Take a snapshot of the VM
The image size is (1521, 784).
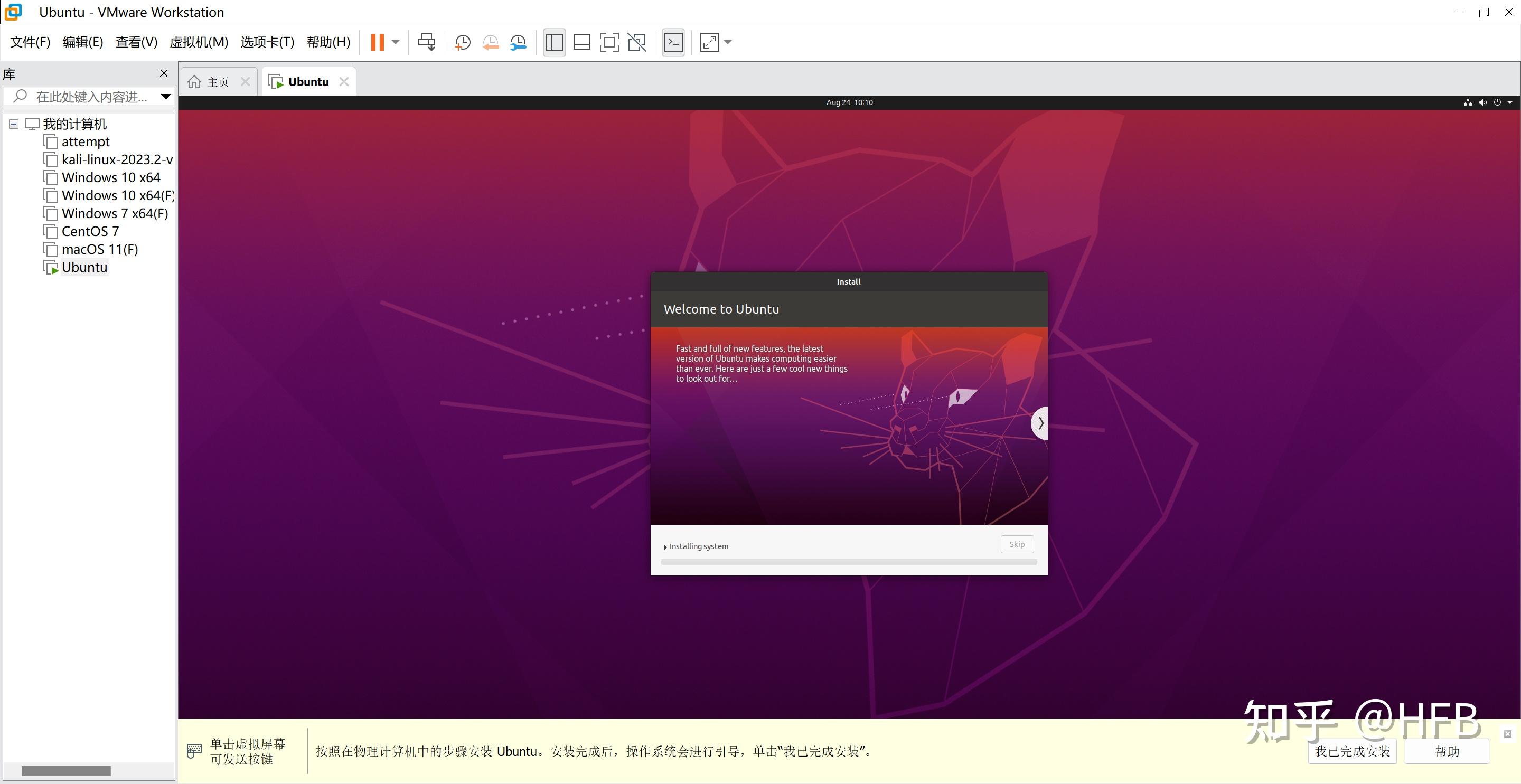pyautogui.click(x=462, y=42)
